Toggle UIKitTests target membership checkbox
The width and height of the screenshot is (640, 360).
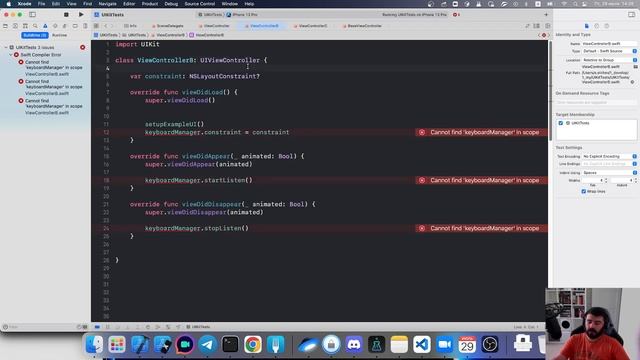[560, 123]
